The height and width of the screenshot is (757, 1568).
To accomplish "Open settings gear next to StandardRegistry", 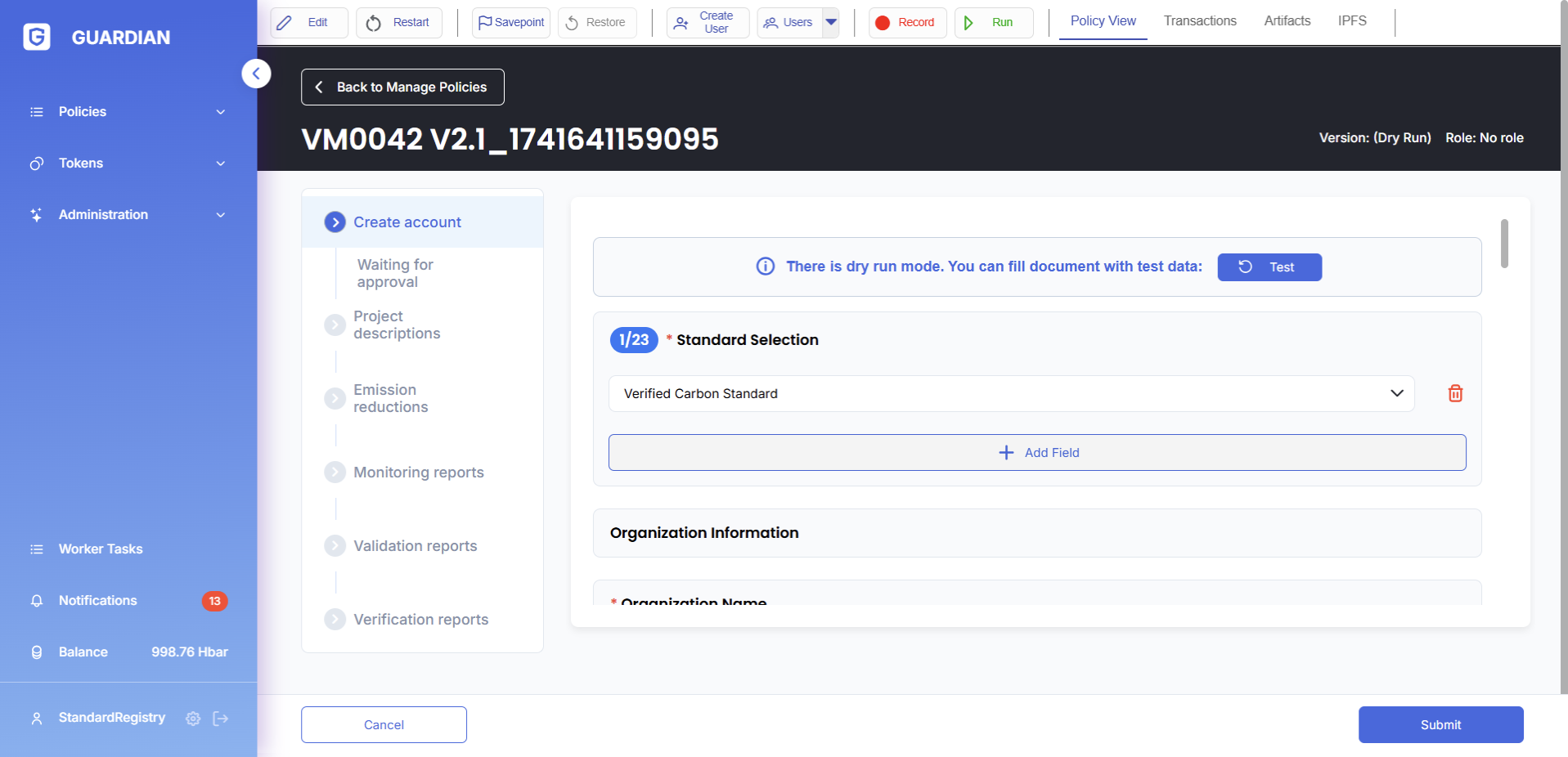I will (193, 719).
